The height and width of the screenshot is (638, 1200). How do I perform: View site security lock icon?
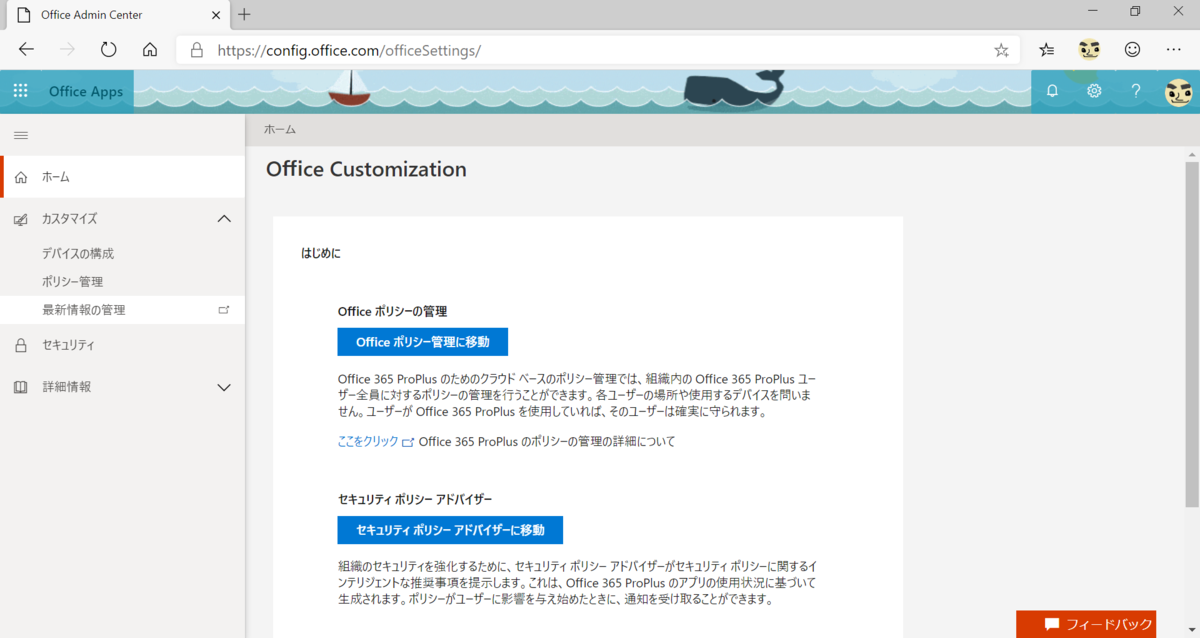click(x=196, y=49)
